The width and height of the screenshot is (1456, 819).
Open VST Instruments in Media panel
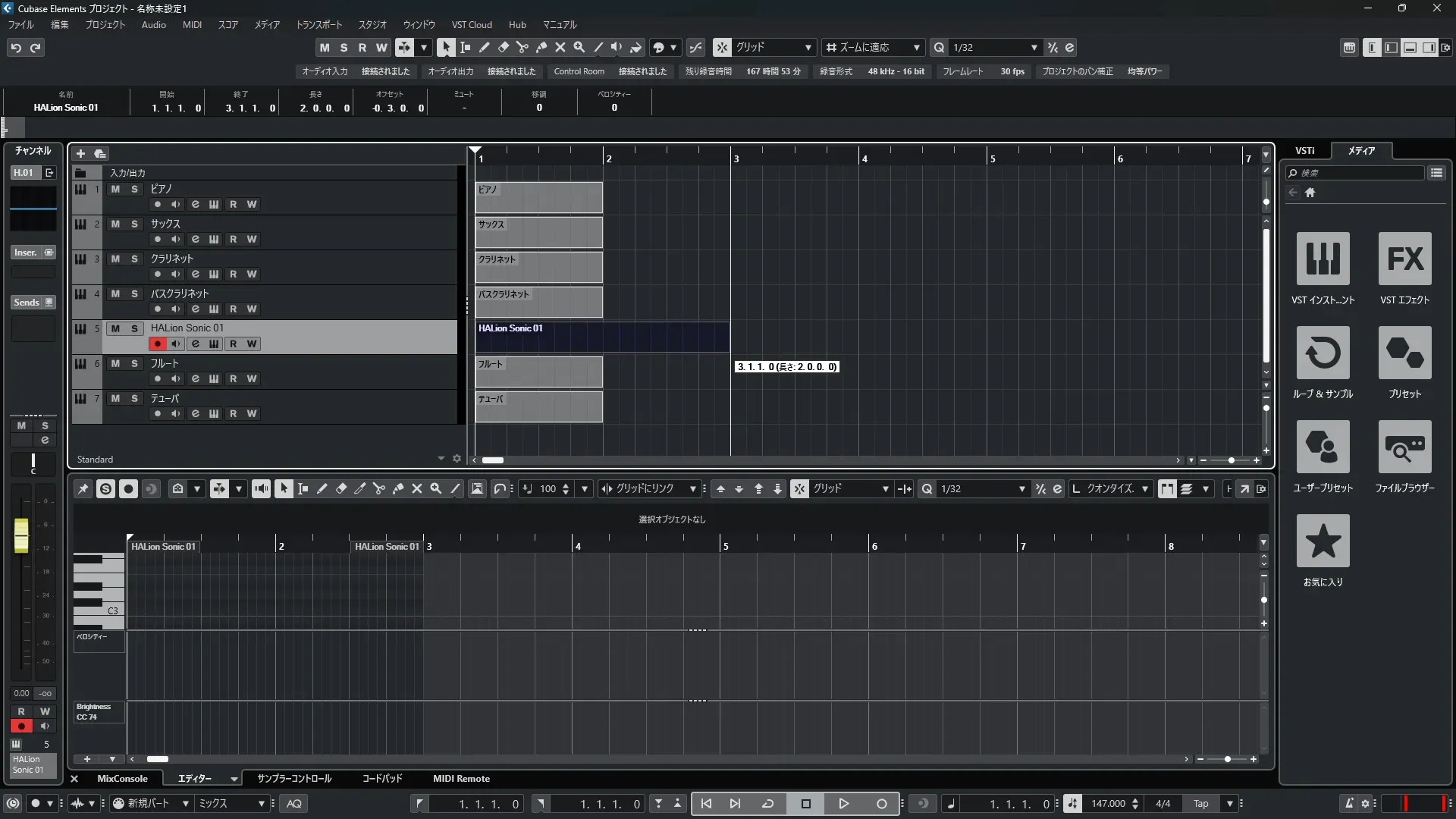pos(1323,259)
